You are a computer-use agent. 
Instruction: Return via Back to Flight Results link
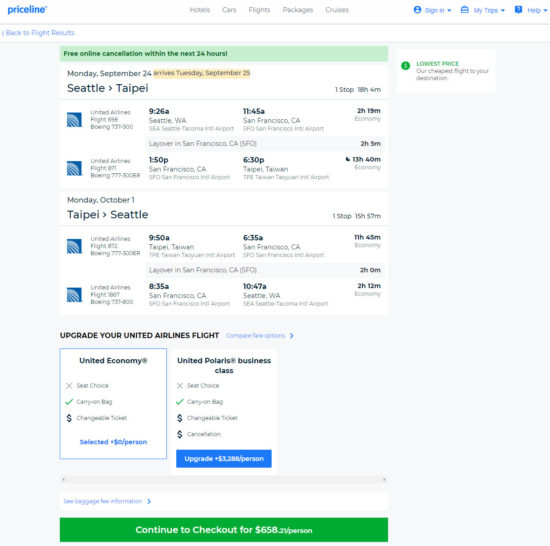click(38, 33)
